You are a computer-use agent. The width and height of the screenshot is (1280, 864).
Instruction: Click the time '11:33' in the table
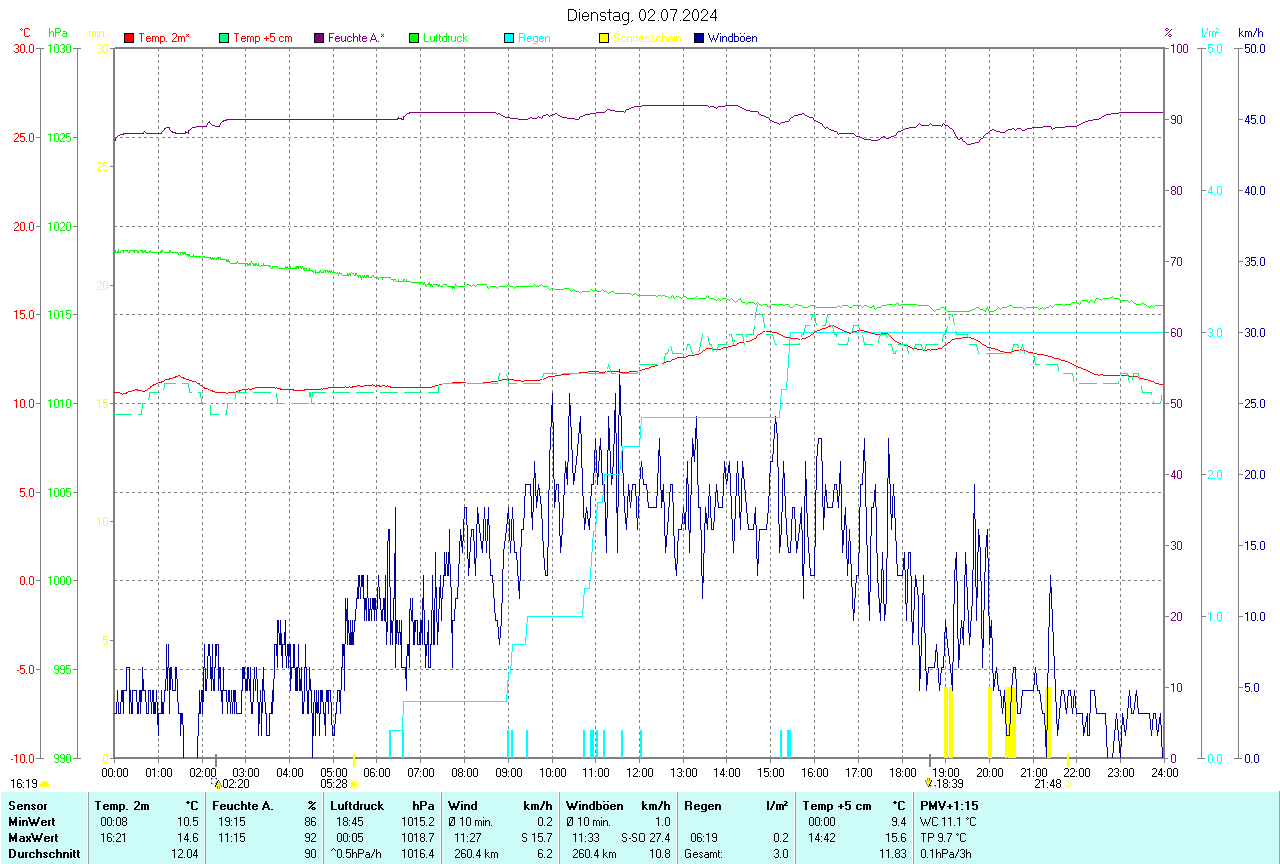(x=585, y=837)
